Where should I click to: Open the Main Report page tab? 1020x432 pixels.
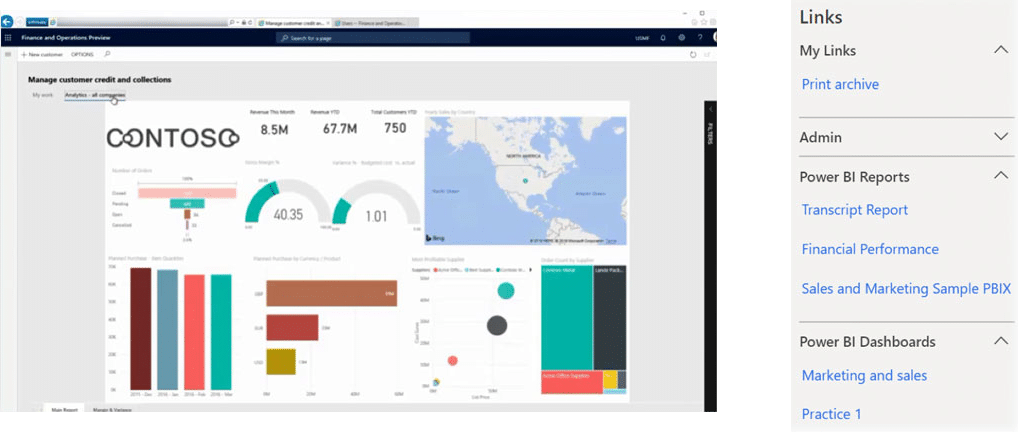tap(64, 410)
